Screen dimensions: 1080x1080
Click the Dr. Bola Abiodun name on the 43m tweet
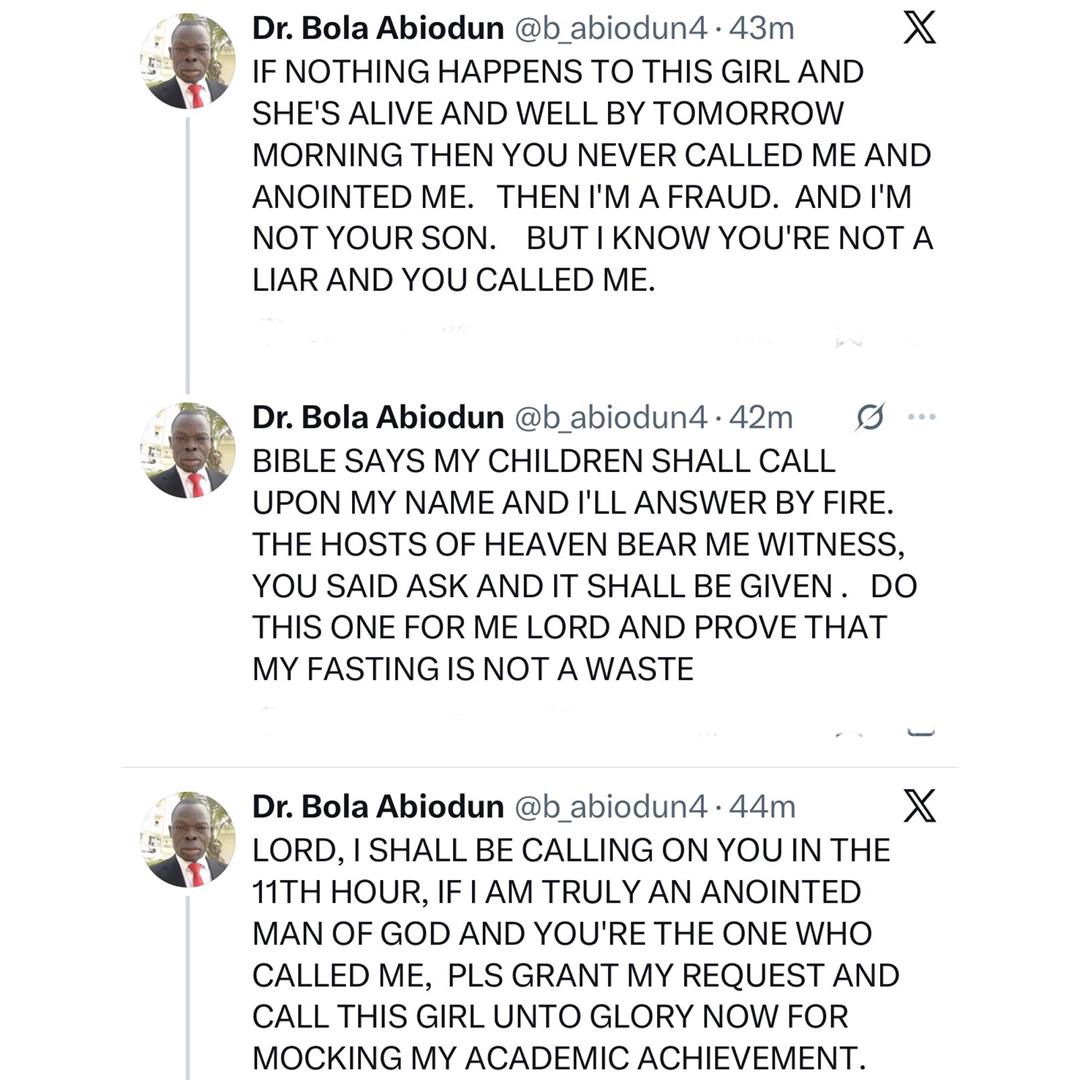(x=377, y=29)
